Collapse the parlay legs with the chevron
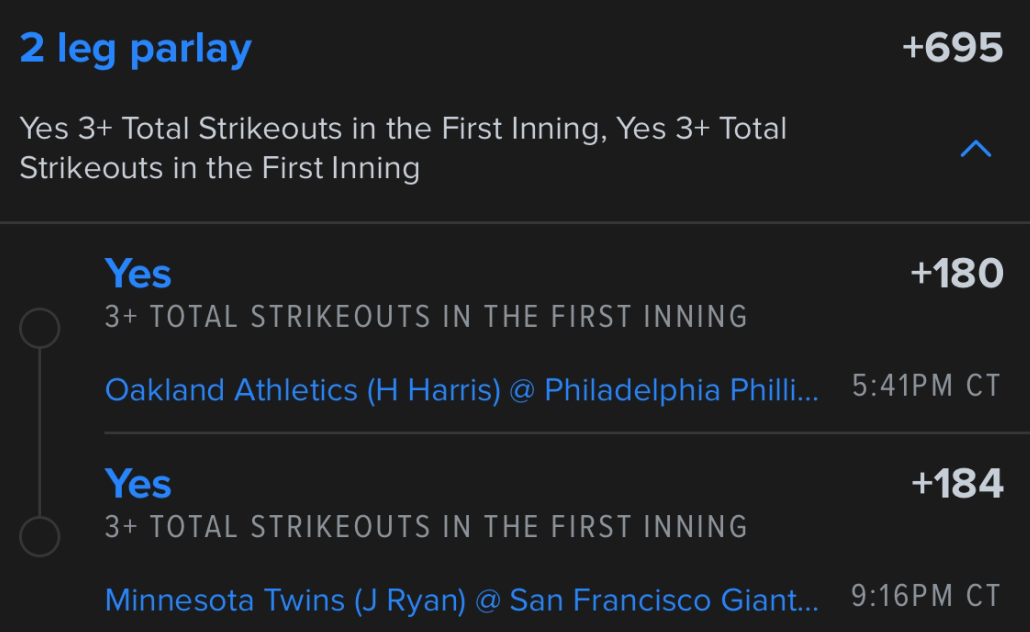 pyautogui.click(x=975, y=149)
